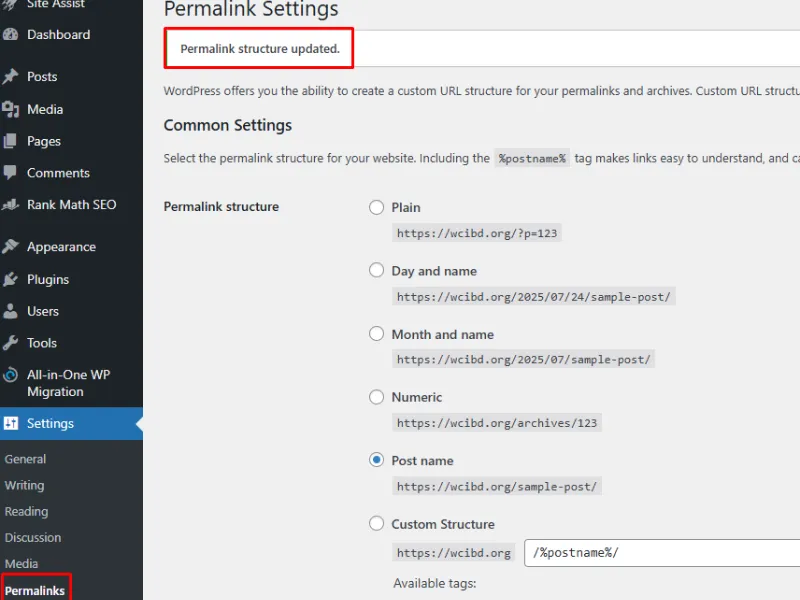The height and width of the screenshot is (600, 800).
Task: Click the Tools wrench icon
Action: [10, 343]
